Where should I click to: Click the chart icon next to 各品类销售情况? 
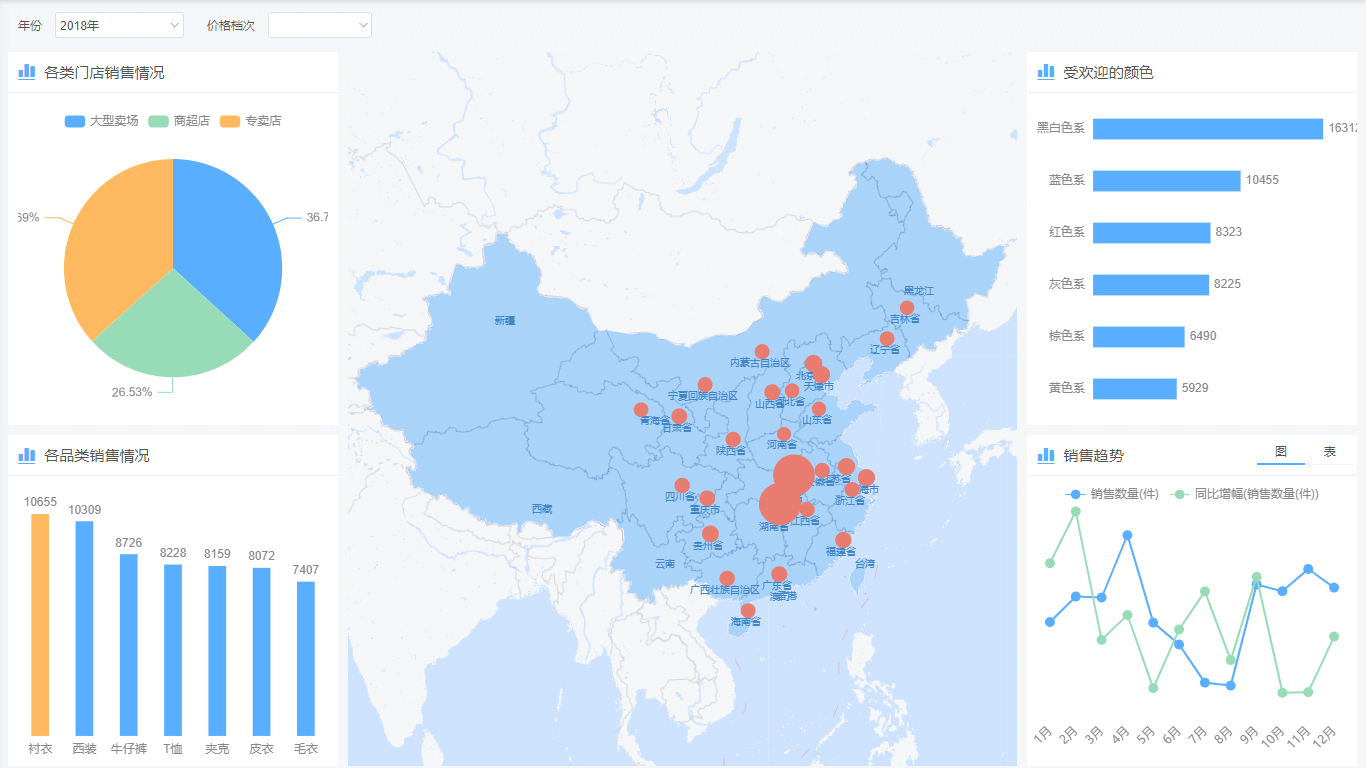pyautogui.click(x=26, y=456)
